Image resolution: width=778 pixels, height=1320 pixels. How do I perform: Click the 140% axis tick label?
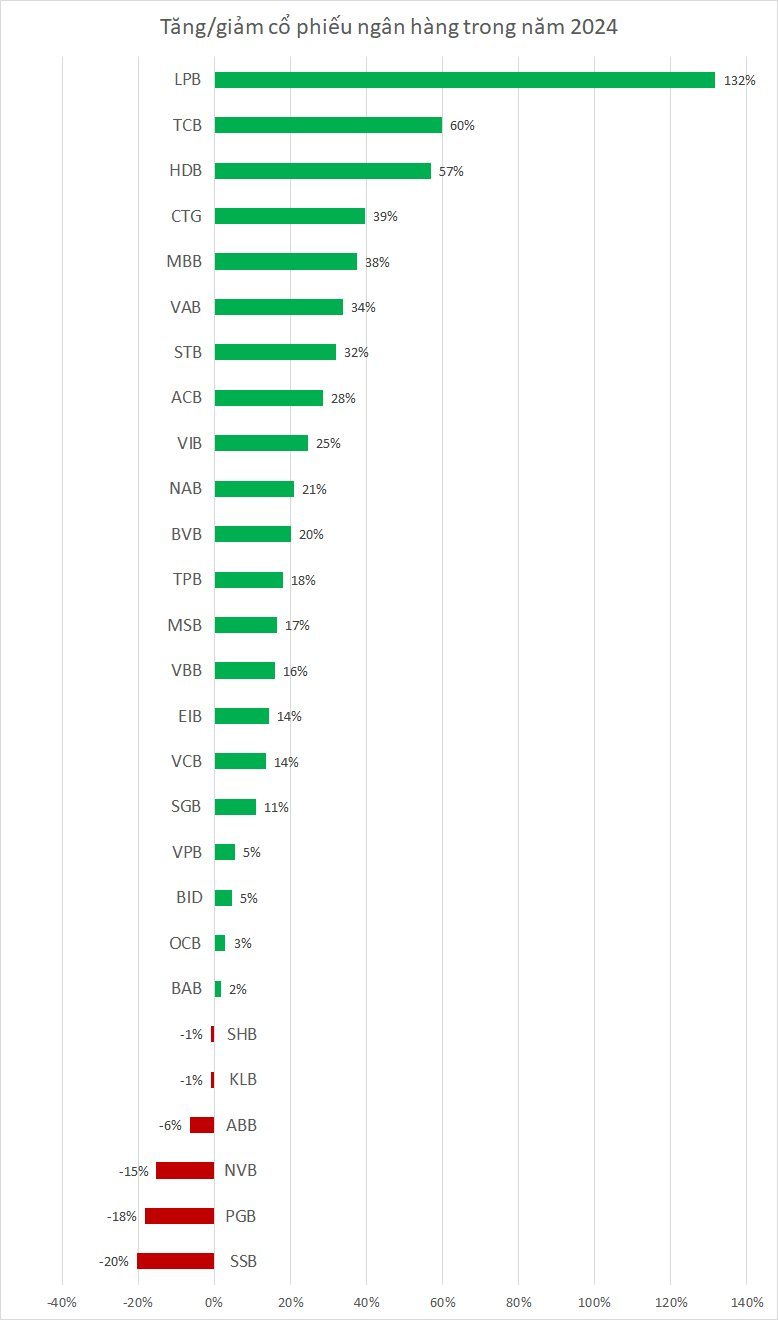click(x=747, y=1302)
